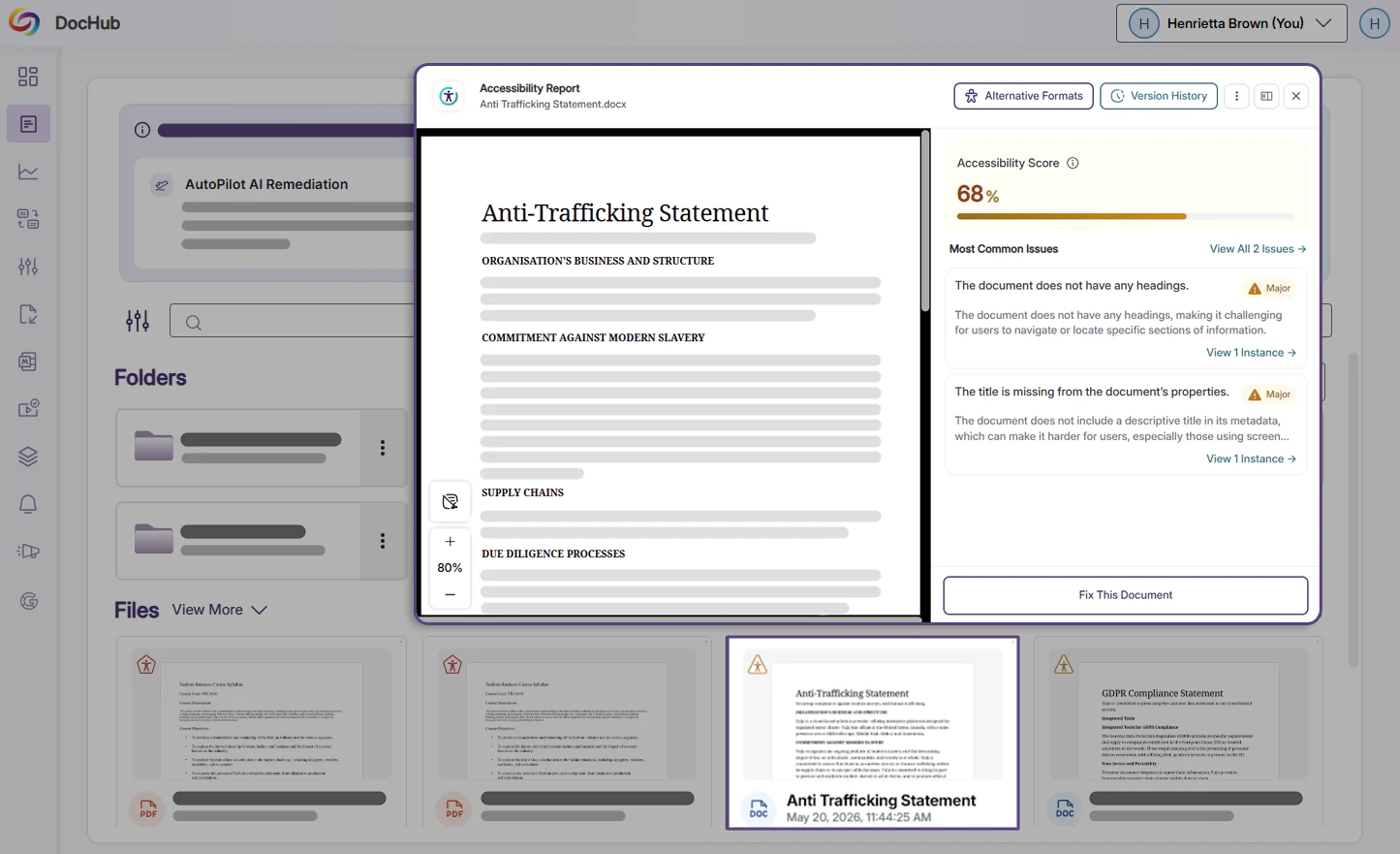View 1 Instance for missing title issue
1400x854 pixels.
(x=1251, y=459)
